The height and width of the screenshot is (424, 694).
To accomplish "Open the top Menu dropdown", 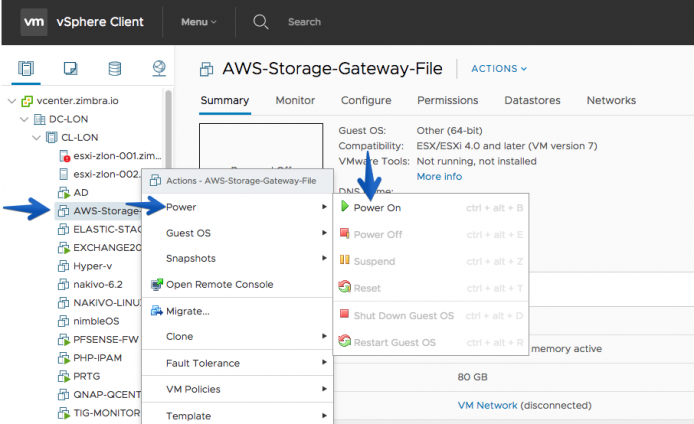I will [199, 22].
